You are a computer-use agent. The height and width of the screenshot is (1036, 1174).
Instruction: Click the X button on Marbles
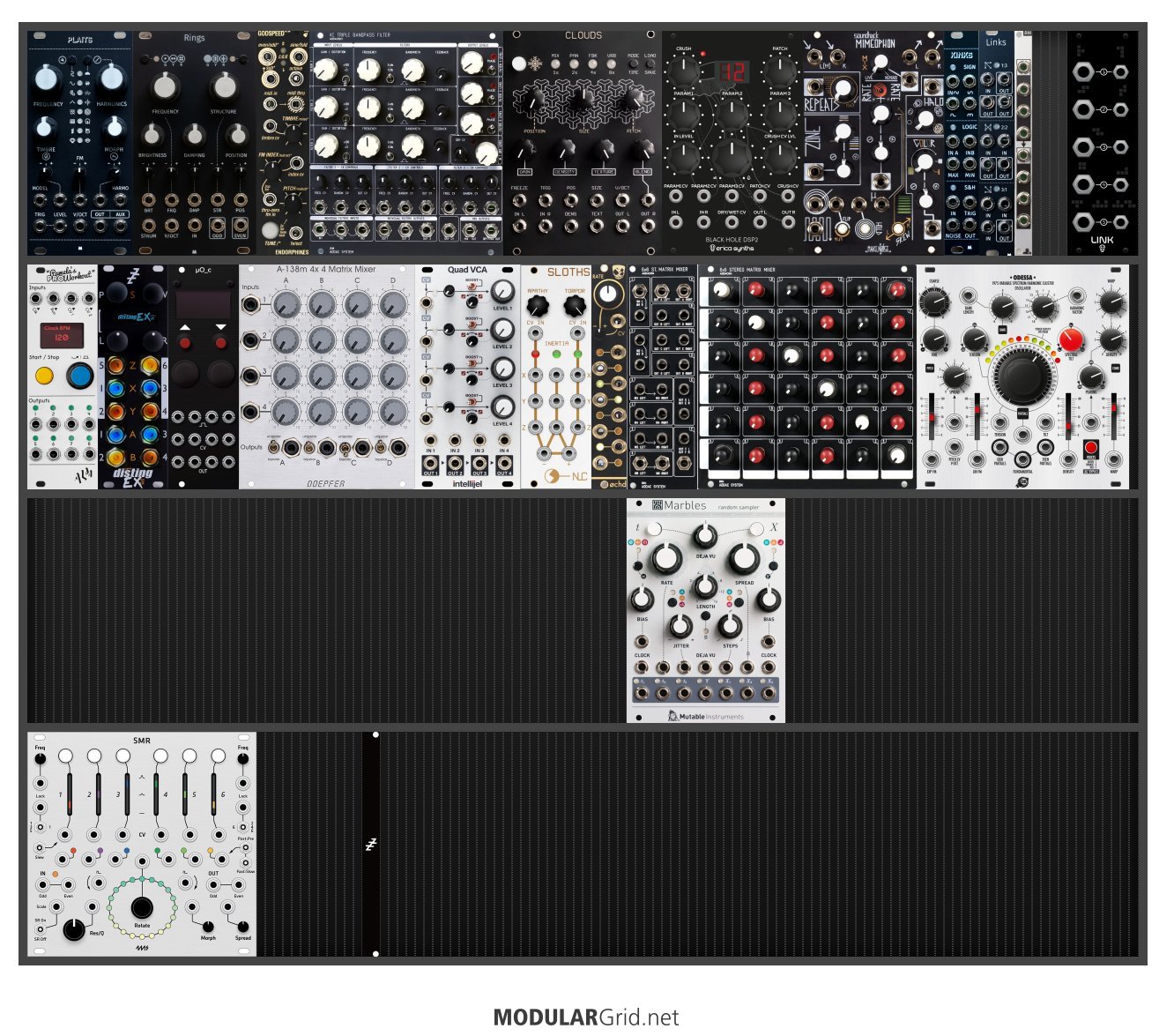click(x=756, y=528)
